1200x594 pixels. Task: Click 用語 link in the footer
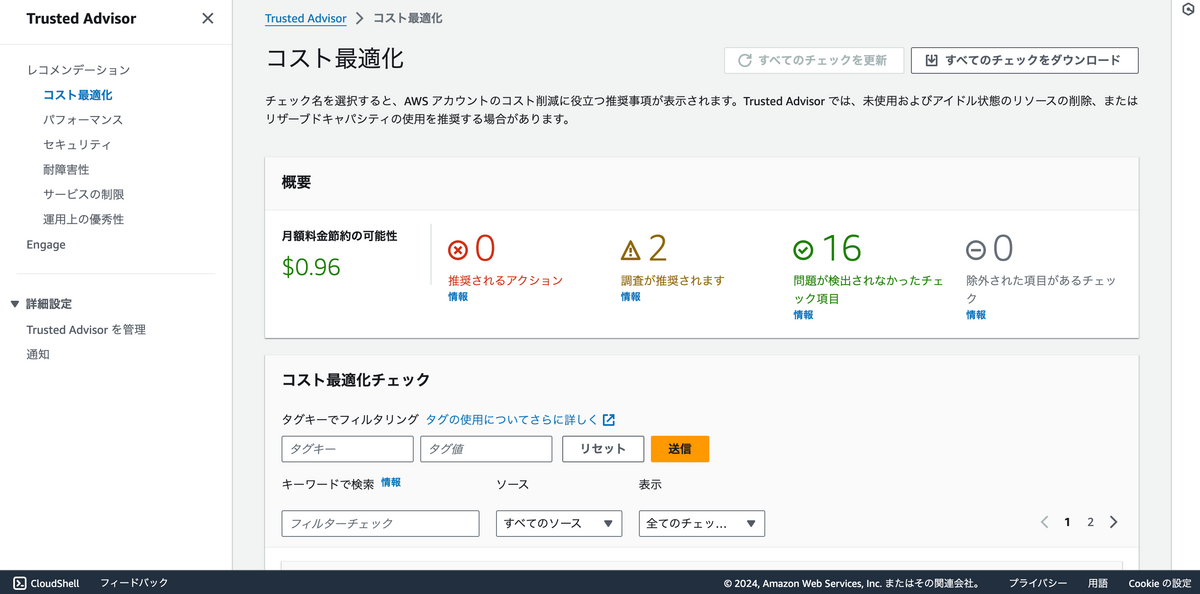pyautogui.click(x=1098, y=583)
